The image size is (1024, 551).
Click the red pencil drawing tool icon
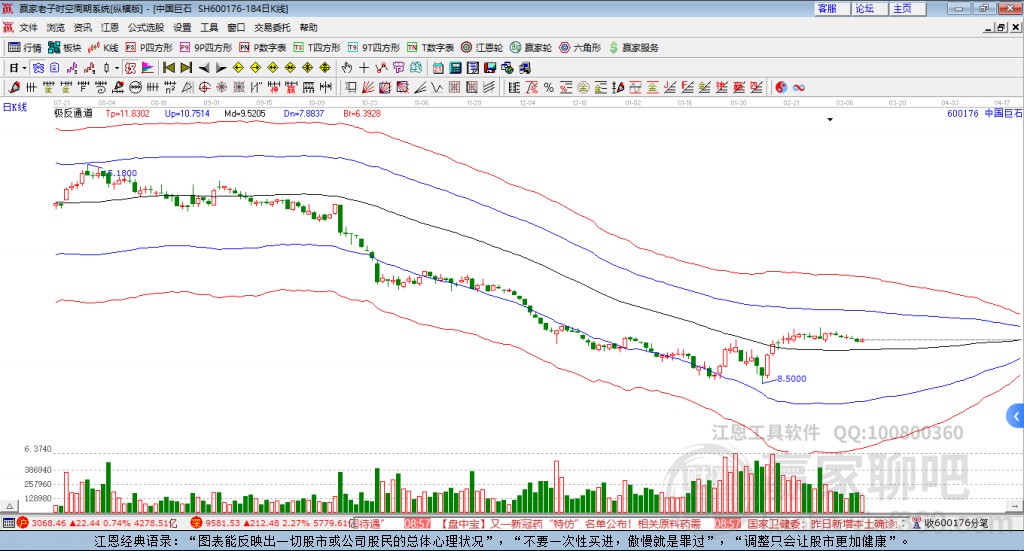[x=14, y=87]
